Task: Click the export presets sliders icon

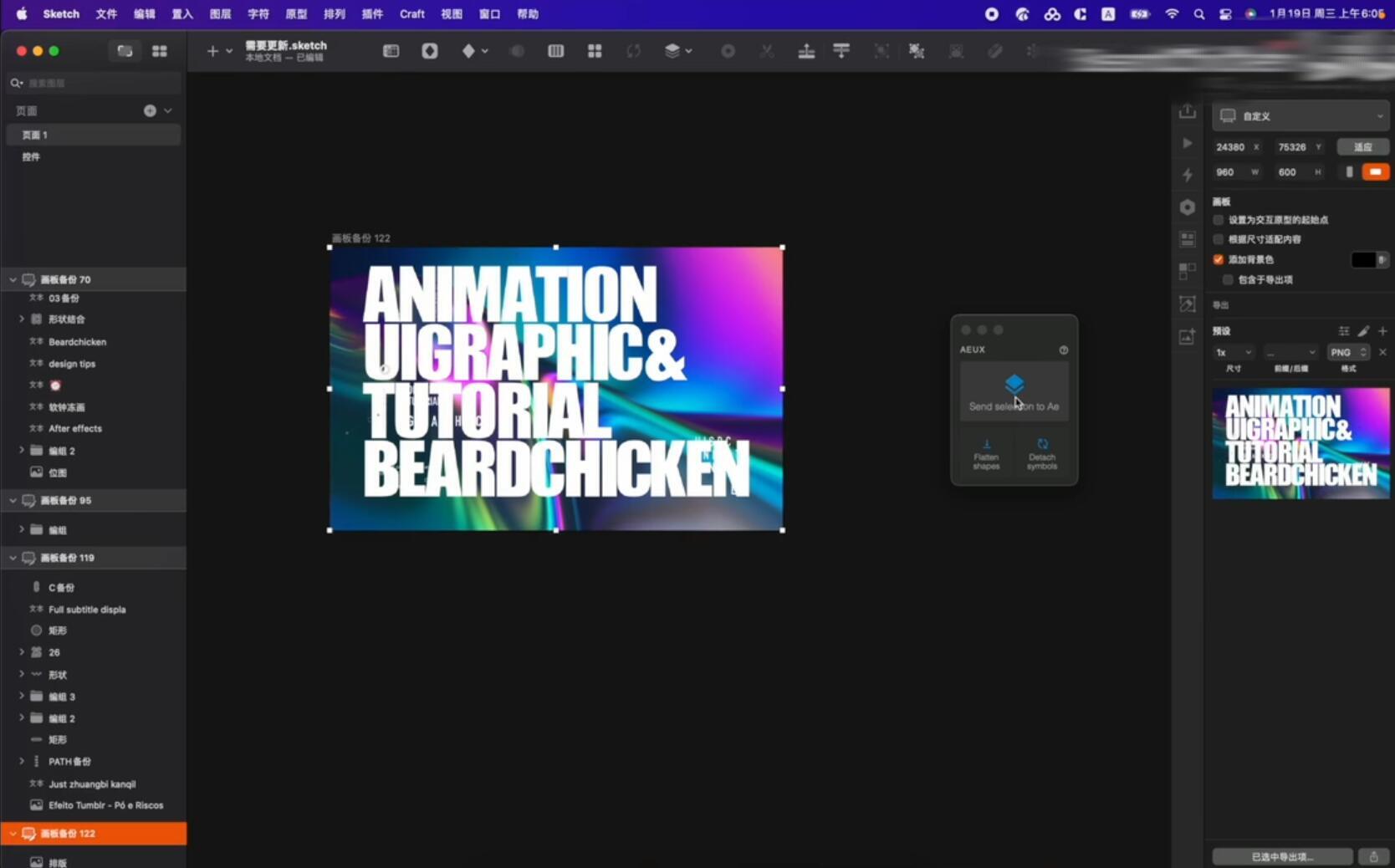Action: [x=1343, y=331]
